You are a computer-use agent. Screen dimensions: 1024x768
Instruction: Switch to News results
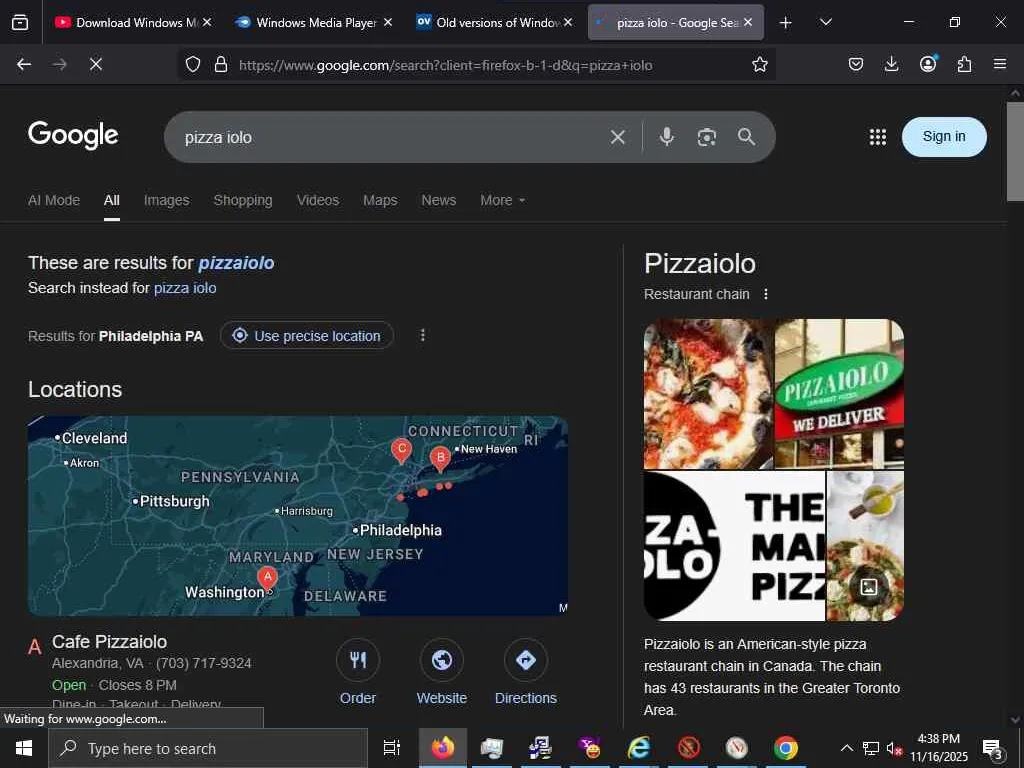coord(438,200)
